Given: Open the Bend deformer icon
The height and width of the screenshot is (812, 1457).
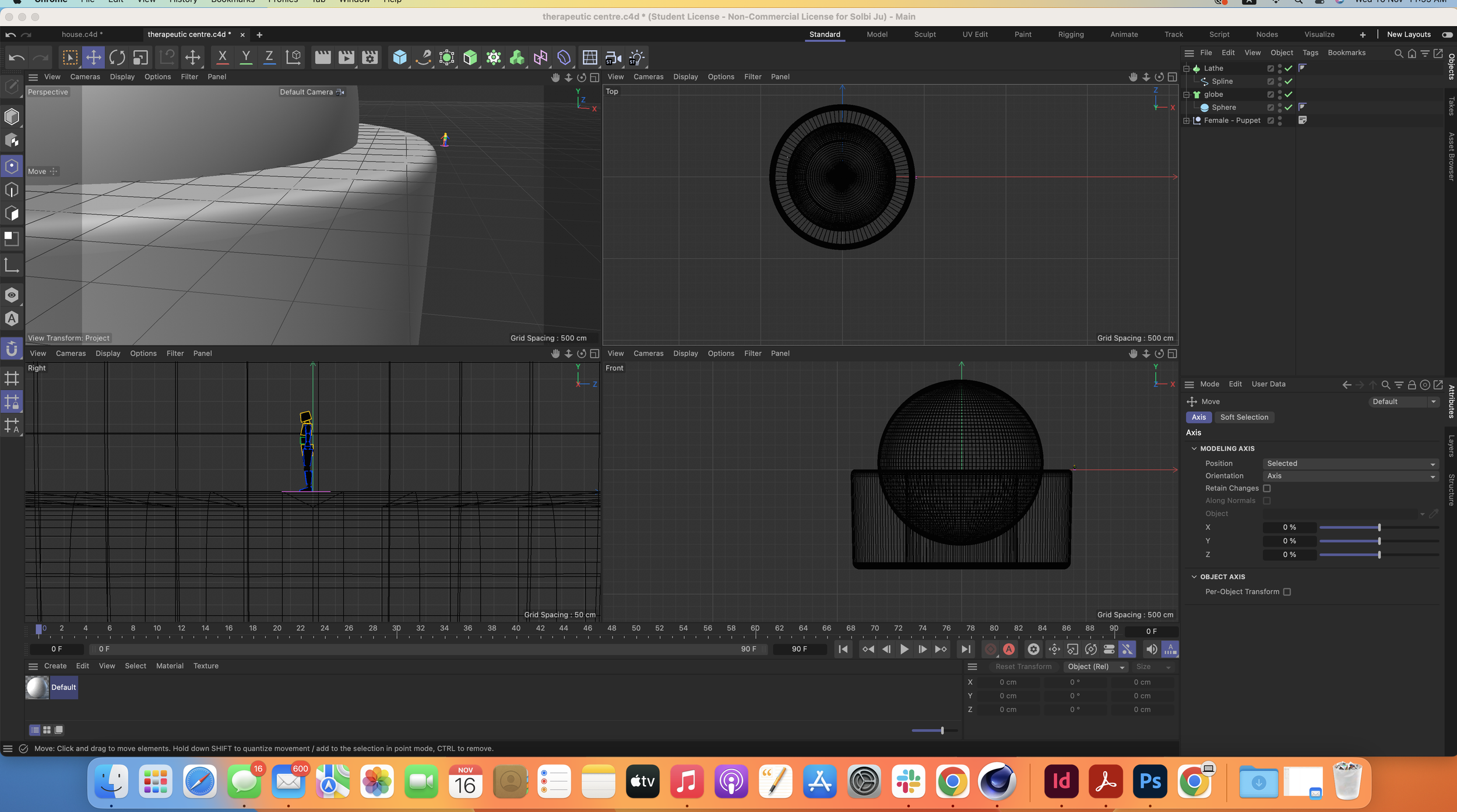Looking at the screenshot, I should click(564, 58).
